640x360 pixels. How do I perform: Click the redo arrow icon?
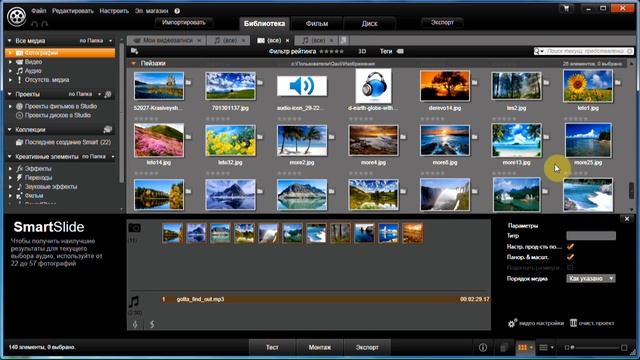(45, 24)
